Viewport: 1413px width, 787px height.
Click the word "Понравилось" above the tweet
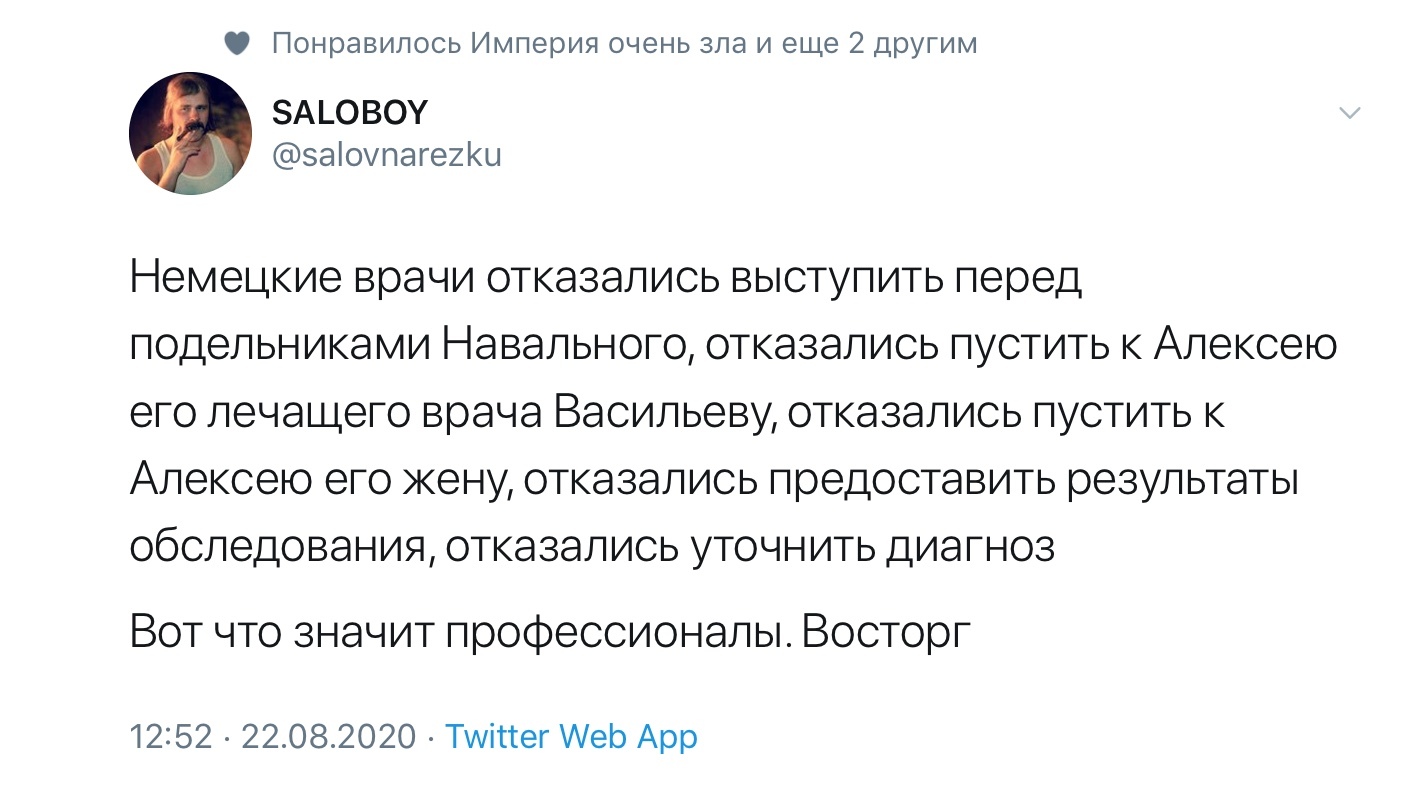coord(367,43)
